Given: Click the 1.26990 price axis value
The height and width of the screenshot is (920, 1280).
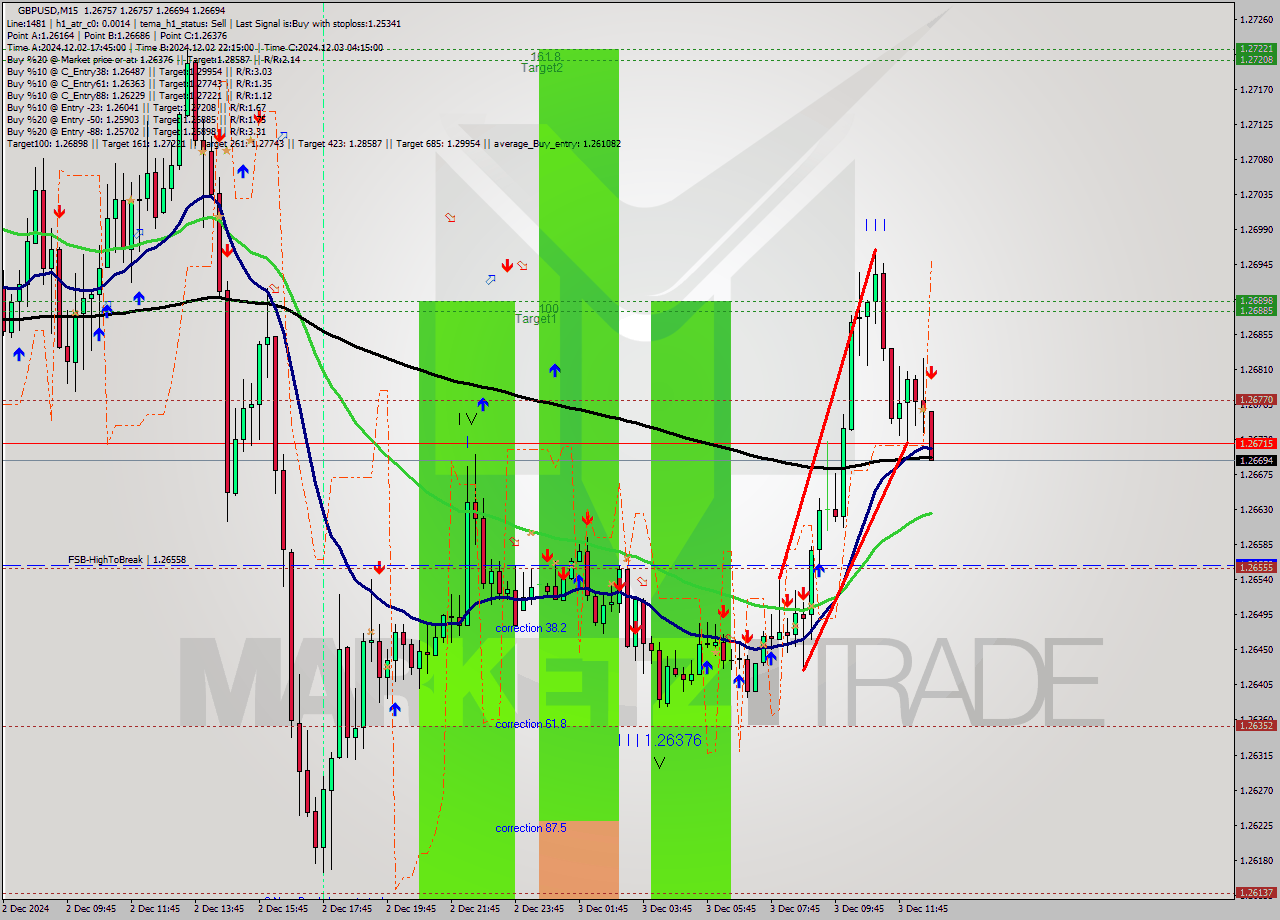Looking at the screenshot, I should coord(1255,229).
